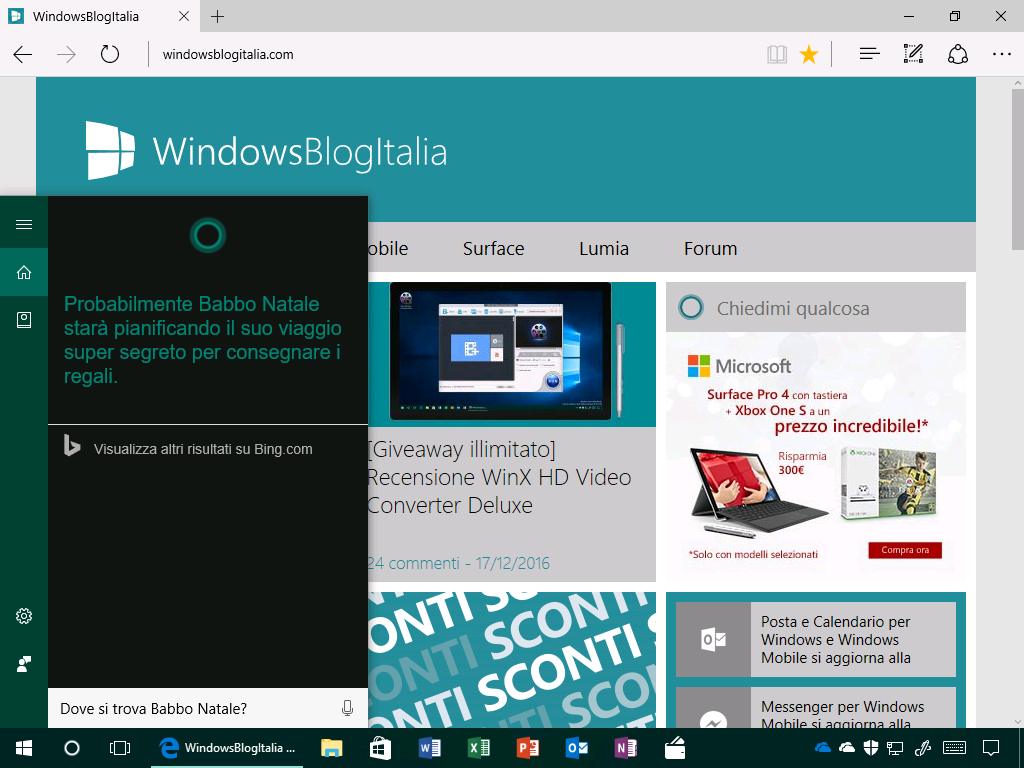Open the Action Center notifications

pyautogui.click(x=991, y=748)
